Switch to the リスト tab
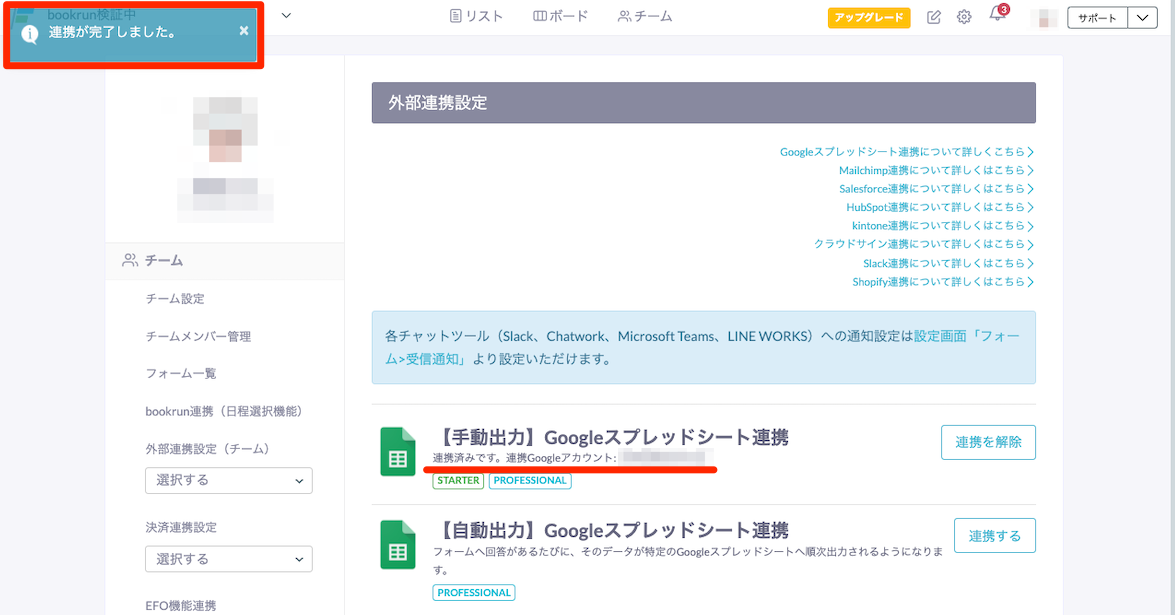This screenshot has width=1175, height=615. click(x=476, y=16)
